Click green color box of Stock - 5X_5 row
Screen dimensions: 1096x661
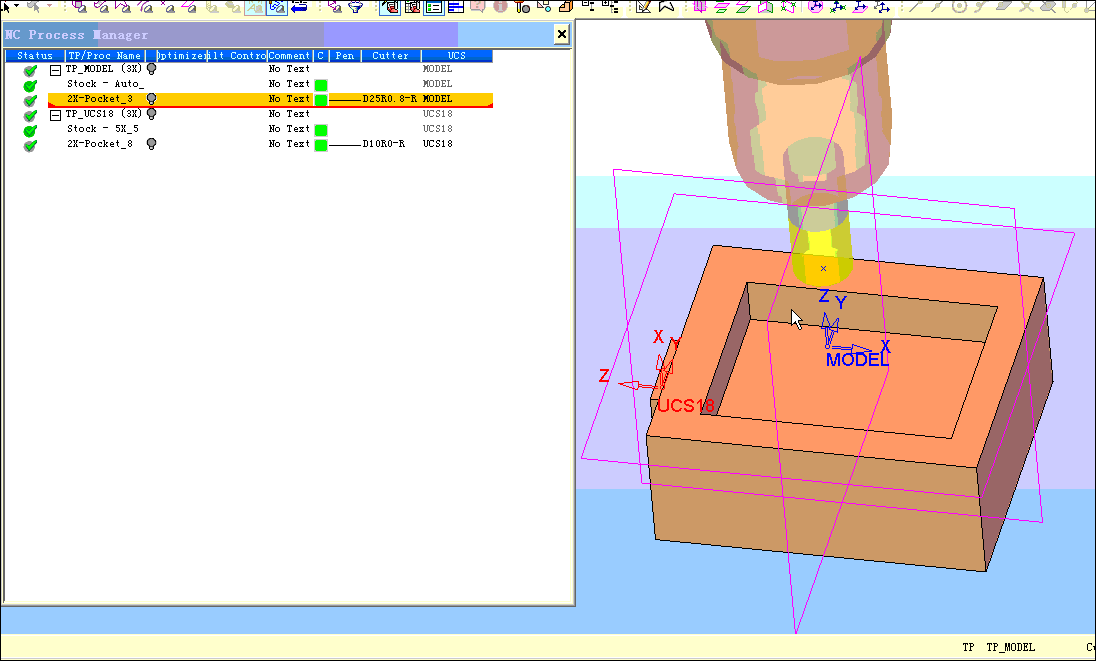pos(321,130)
